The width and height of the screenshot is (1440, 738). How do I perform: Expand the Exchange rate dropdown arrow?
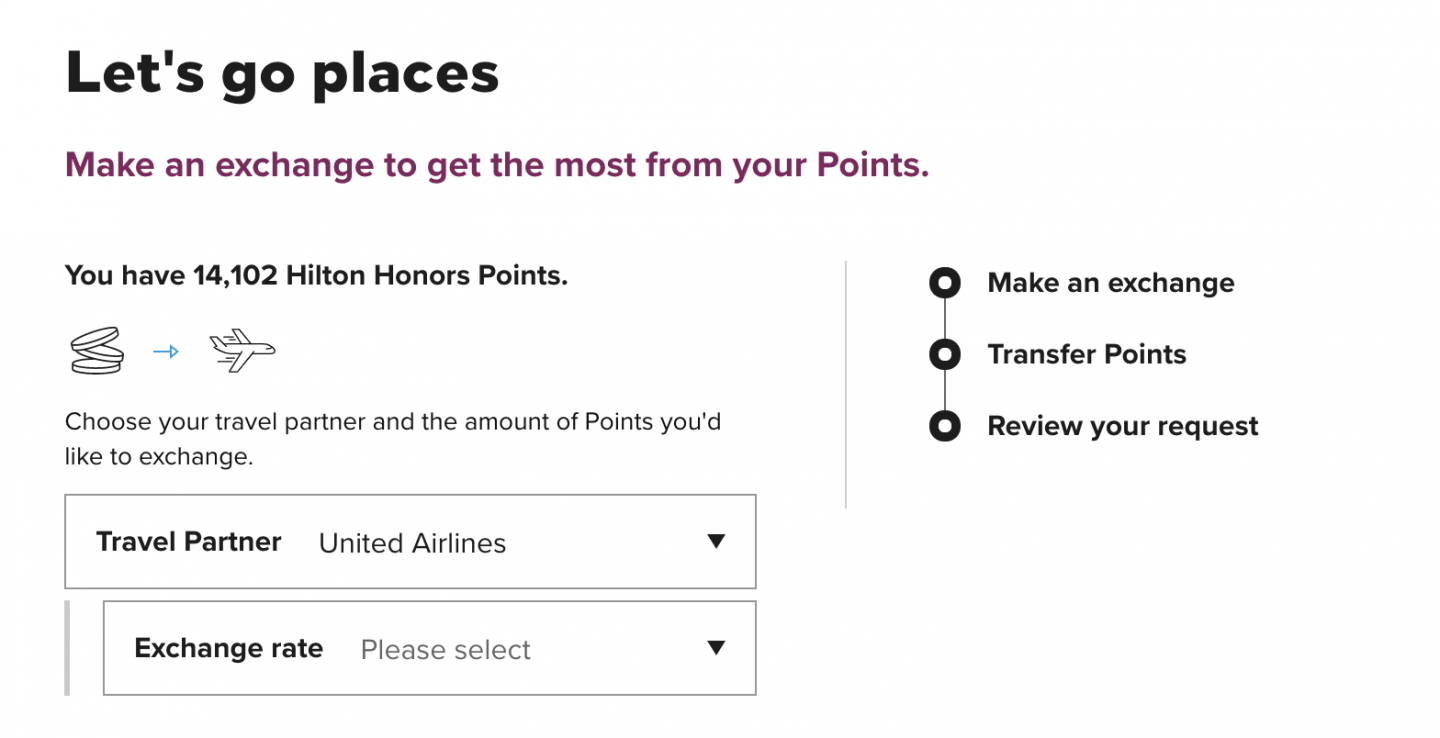[715, 648]
